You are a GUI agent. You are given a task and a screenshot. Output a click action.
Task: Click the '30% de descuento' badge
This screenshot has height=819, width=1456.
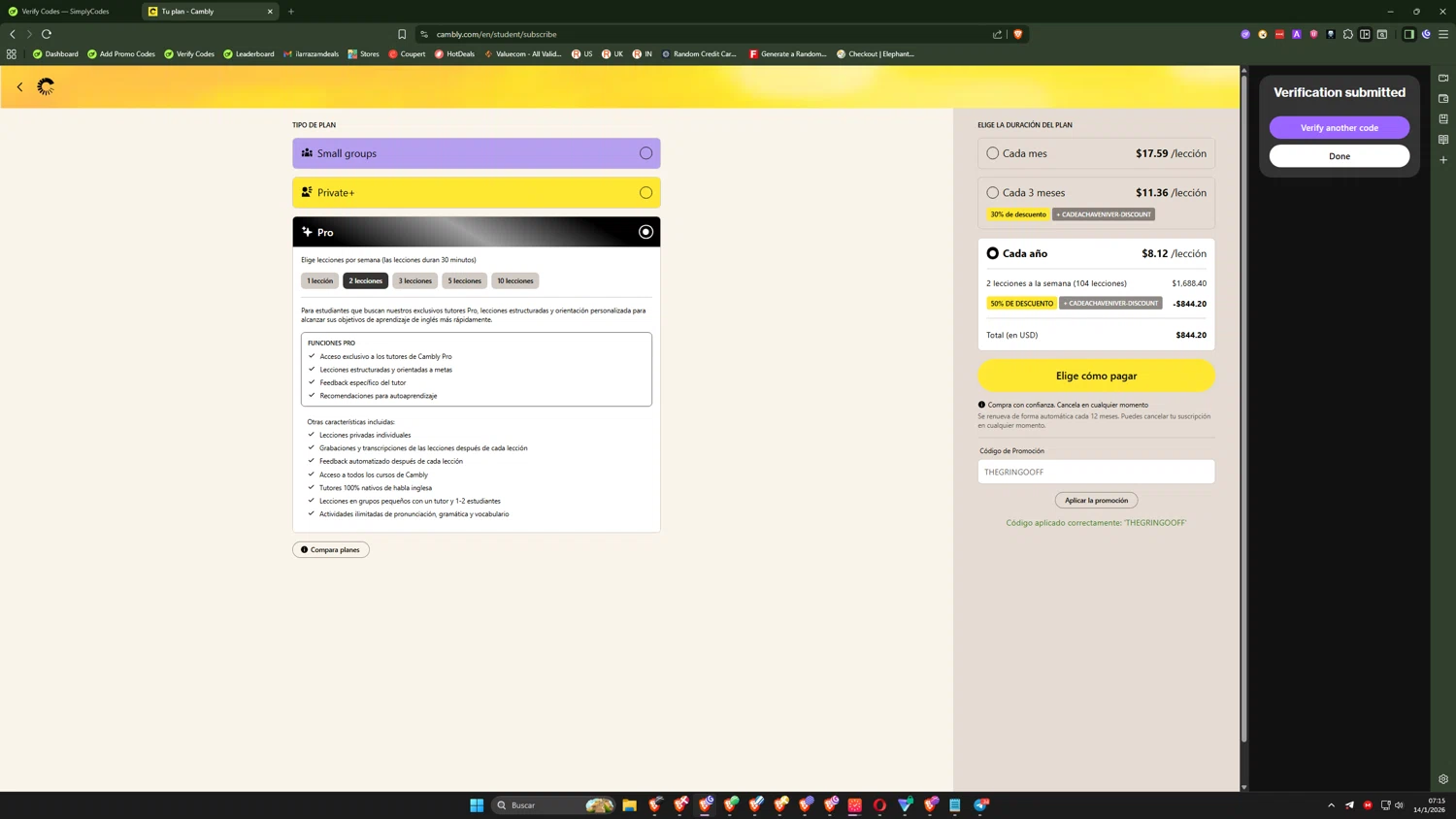point(1018,214)
